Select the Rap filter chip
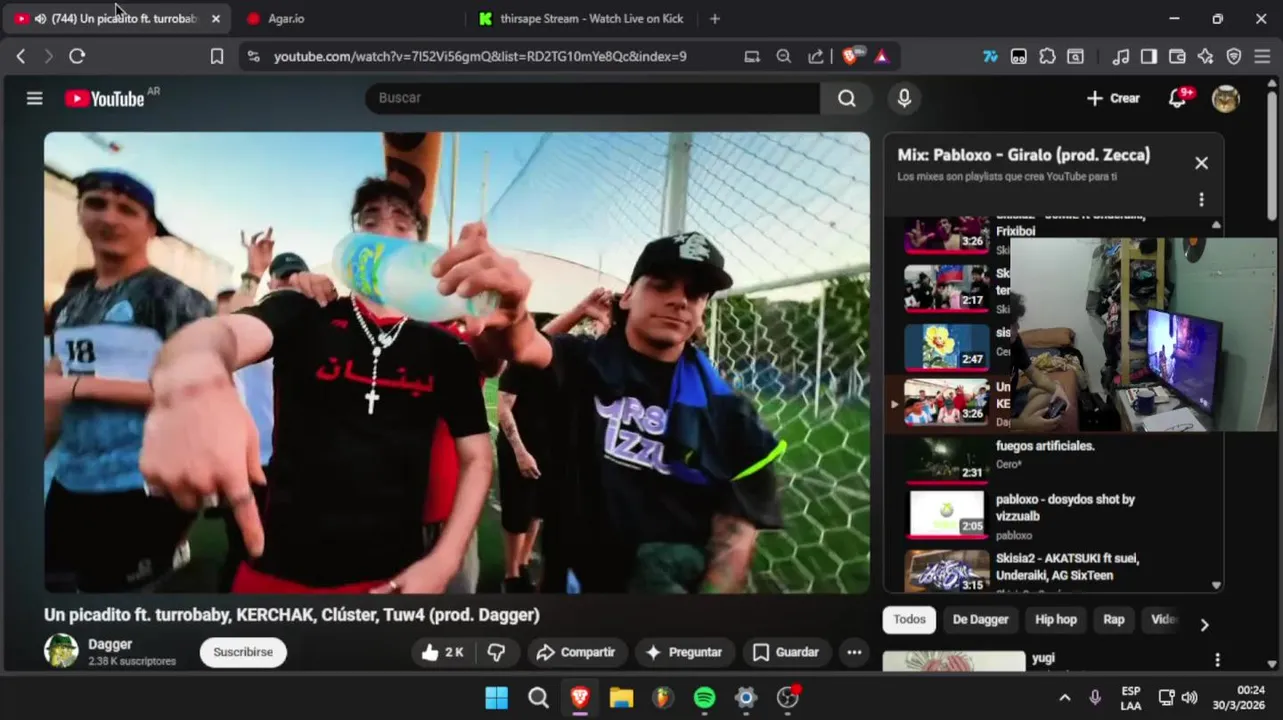 point(1113,620)
